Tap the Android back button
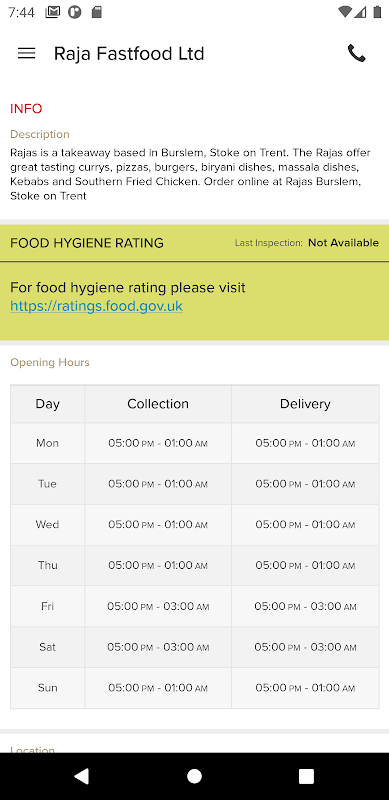 (82, 776)
